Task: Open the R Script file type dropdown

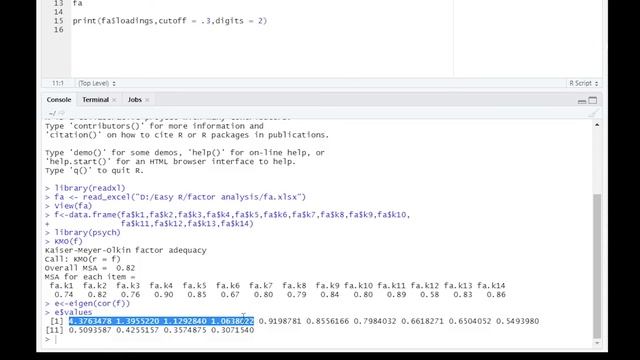Action: pos(583,83)
